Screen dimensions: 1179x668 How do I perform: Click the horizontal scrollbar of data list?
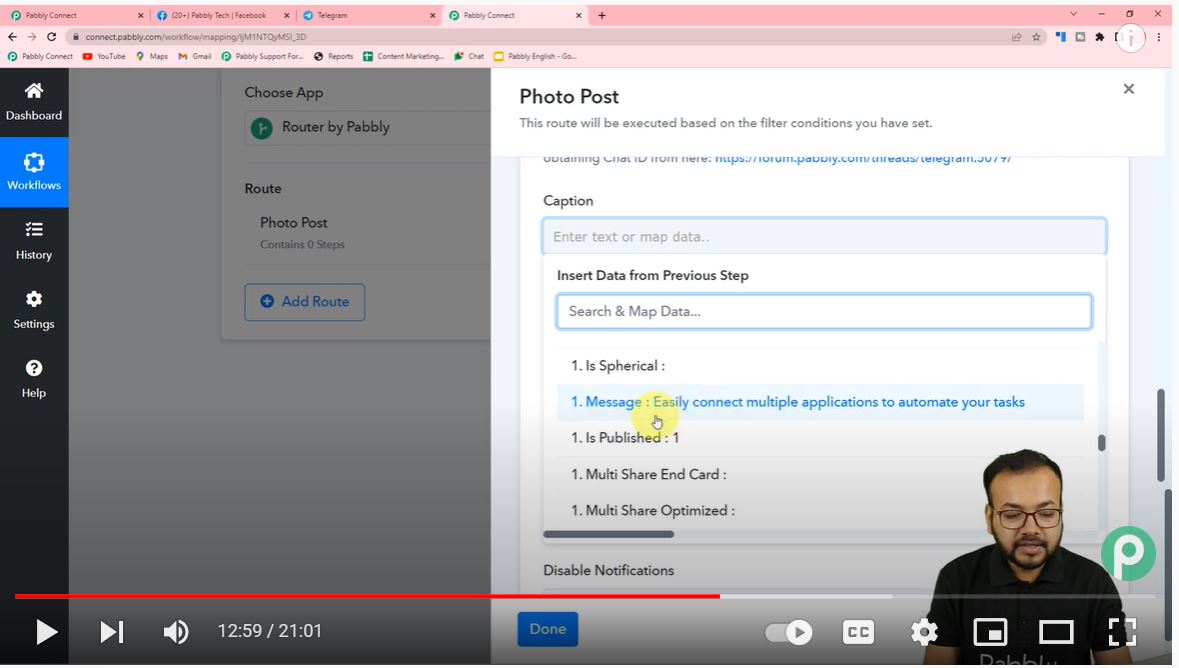tap(608, 534)
